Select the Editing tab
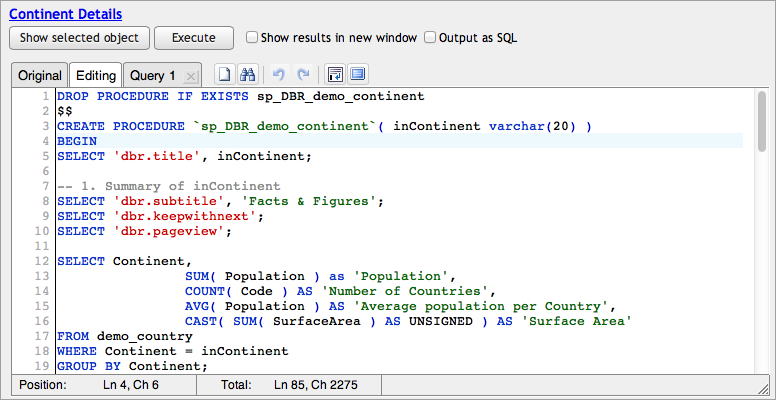The width and height of the screenshot is (776, 400). (95, 76)
